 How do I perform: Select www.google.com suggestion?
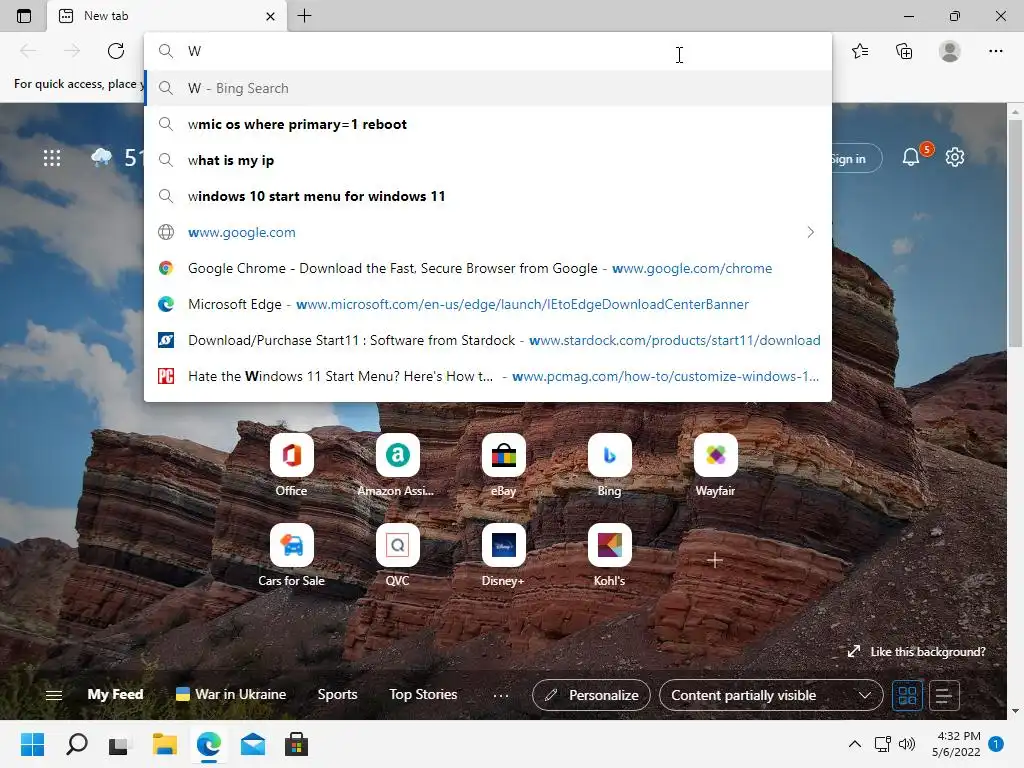click(488, 232)
